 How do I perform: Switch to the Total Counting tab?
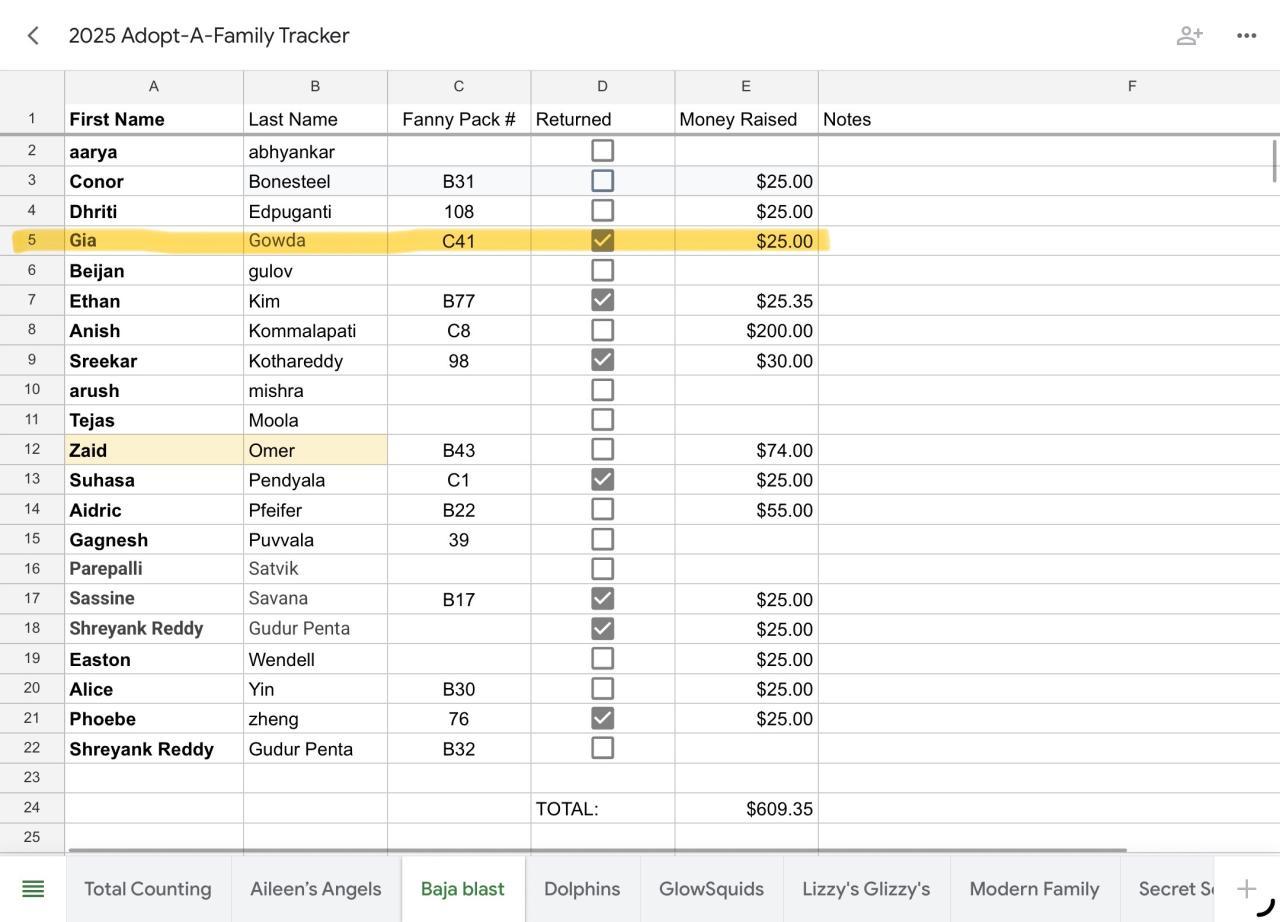pyautogui.click(x=148, y=889)
